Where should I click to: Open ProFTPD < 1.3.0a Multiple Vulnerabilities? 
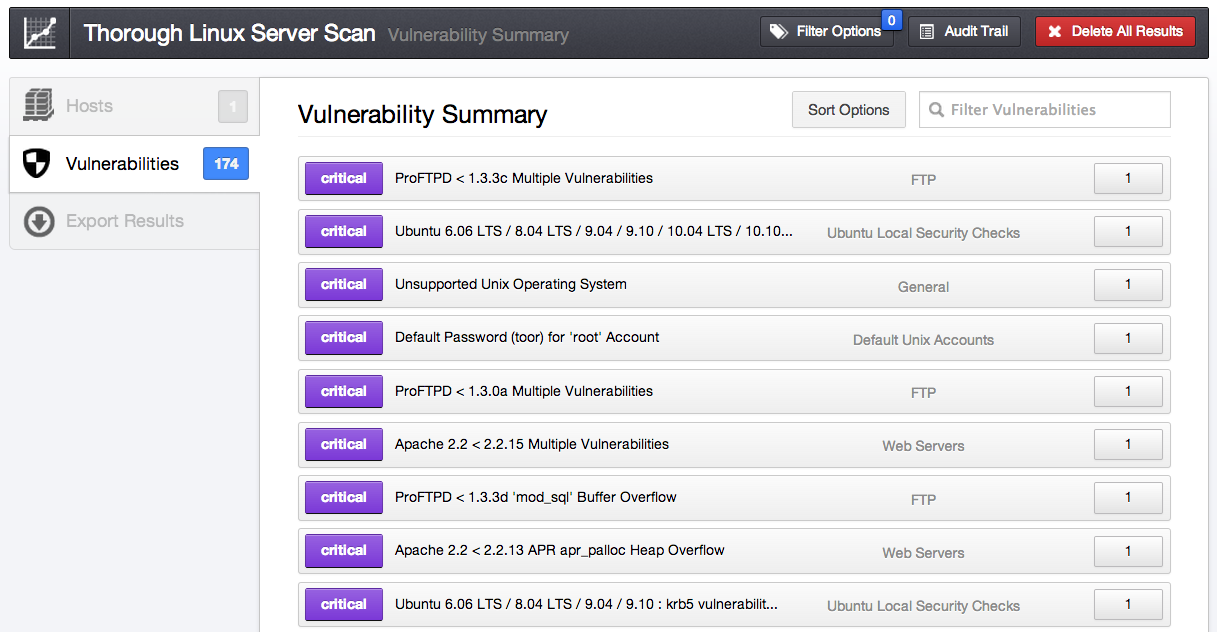click(734, 392)
